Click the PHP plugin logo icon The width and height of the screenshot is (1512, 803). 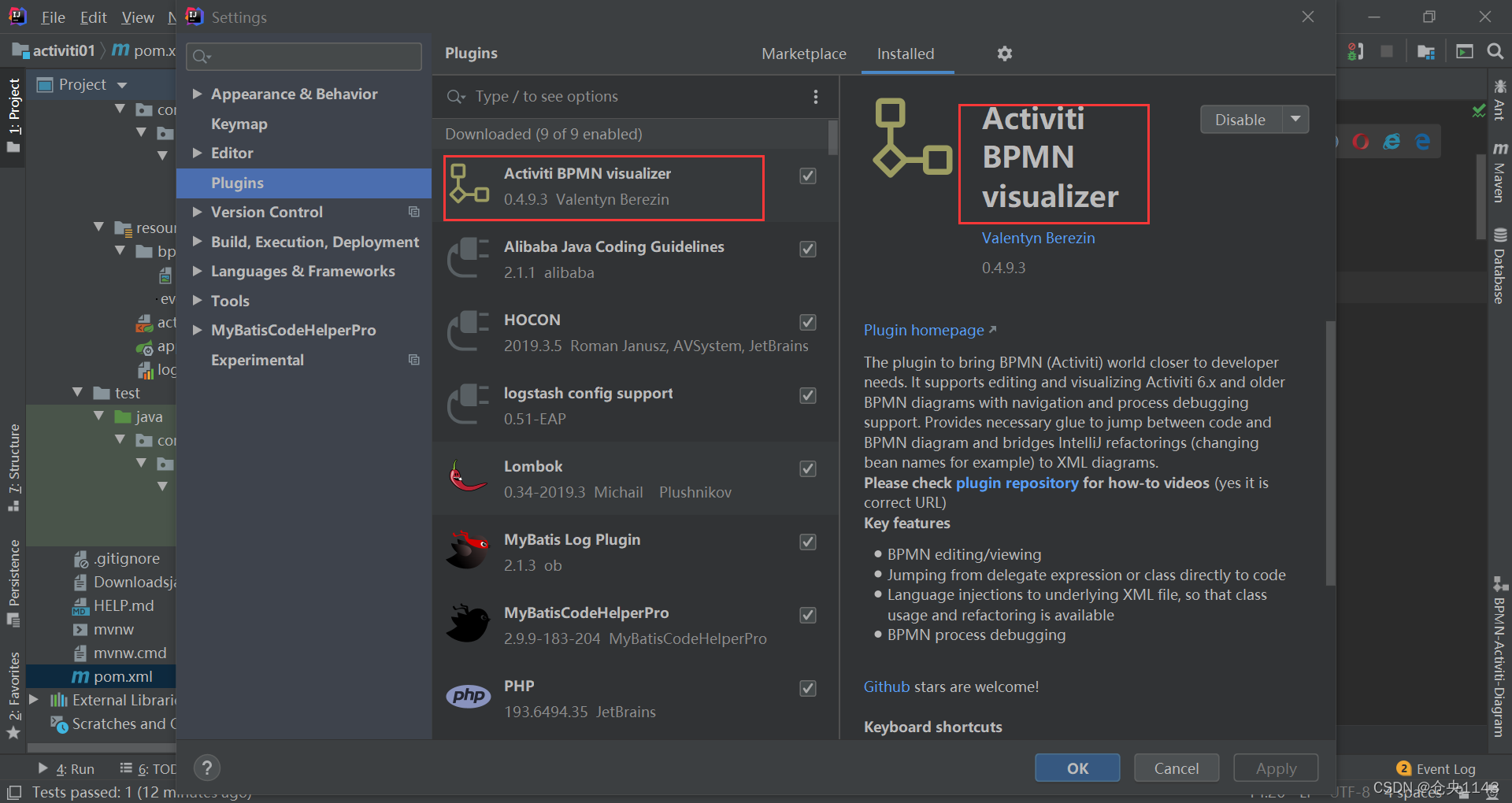469,696
